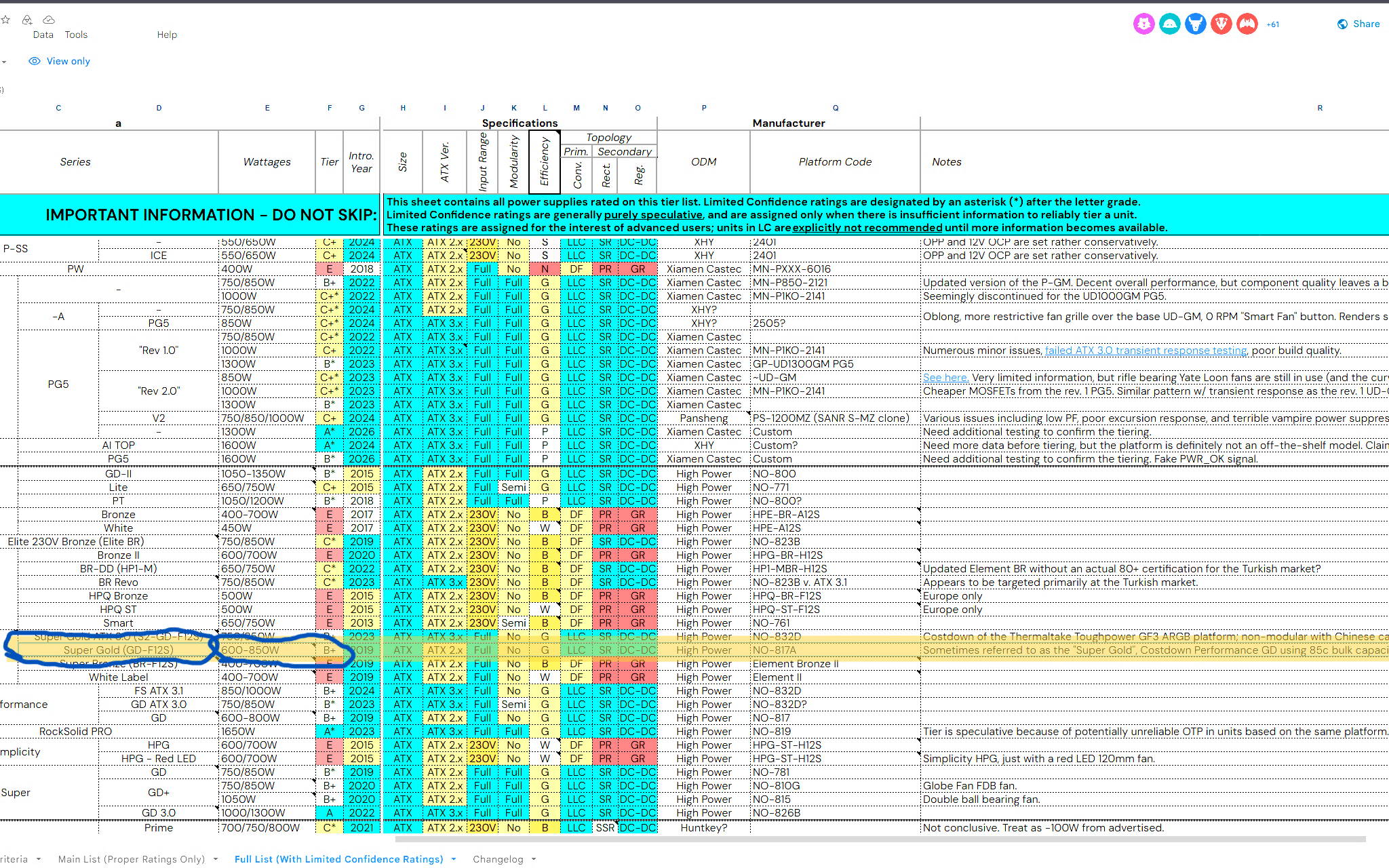Open the dropdown arrow of the cut-off Criteria tab
Screen dimensions: 1389x868
39,859
